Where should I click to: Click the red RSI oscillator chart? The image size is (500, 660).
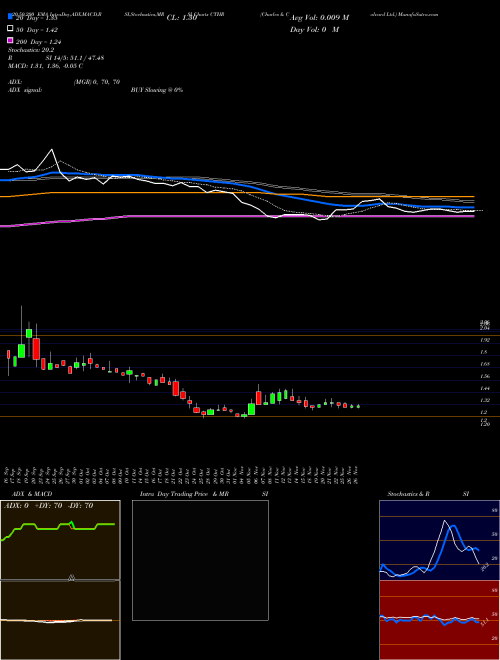tap(439, 620)
